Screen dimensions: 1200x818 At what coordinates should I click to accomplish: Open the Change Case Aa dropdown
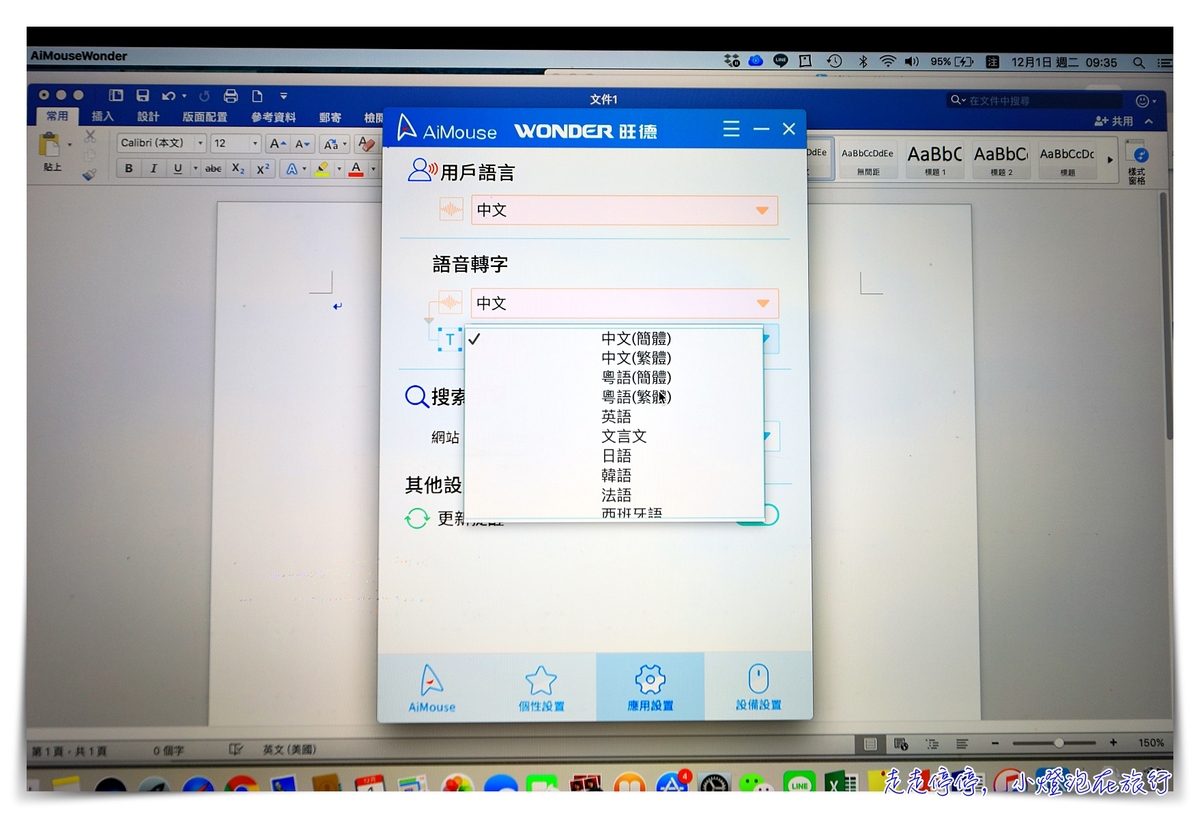coord(334,143)
